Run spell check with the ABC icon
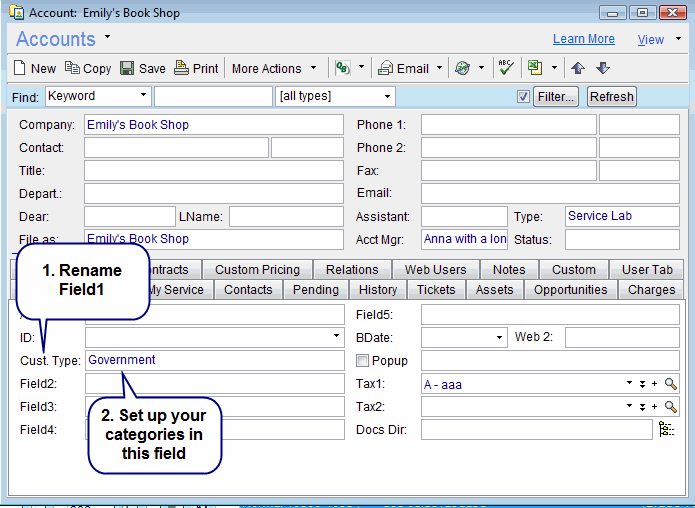Image resolution: width=695 pixels, height=508 pixels. (x=505, y=68)
